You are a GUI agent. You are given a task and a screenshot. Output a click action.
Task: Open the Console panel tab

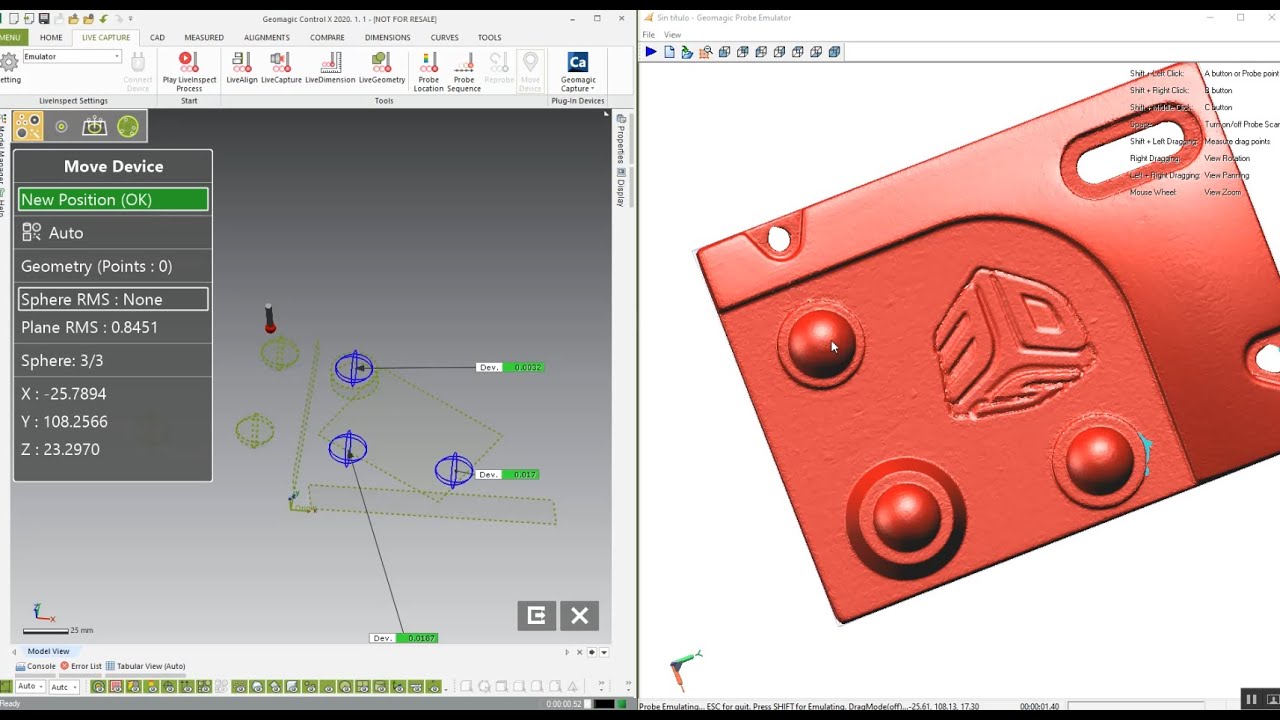(x=36, y=666)
